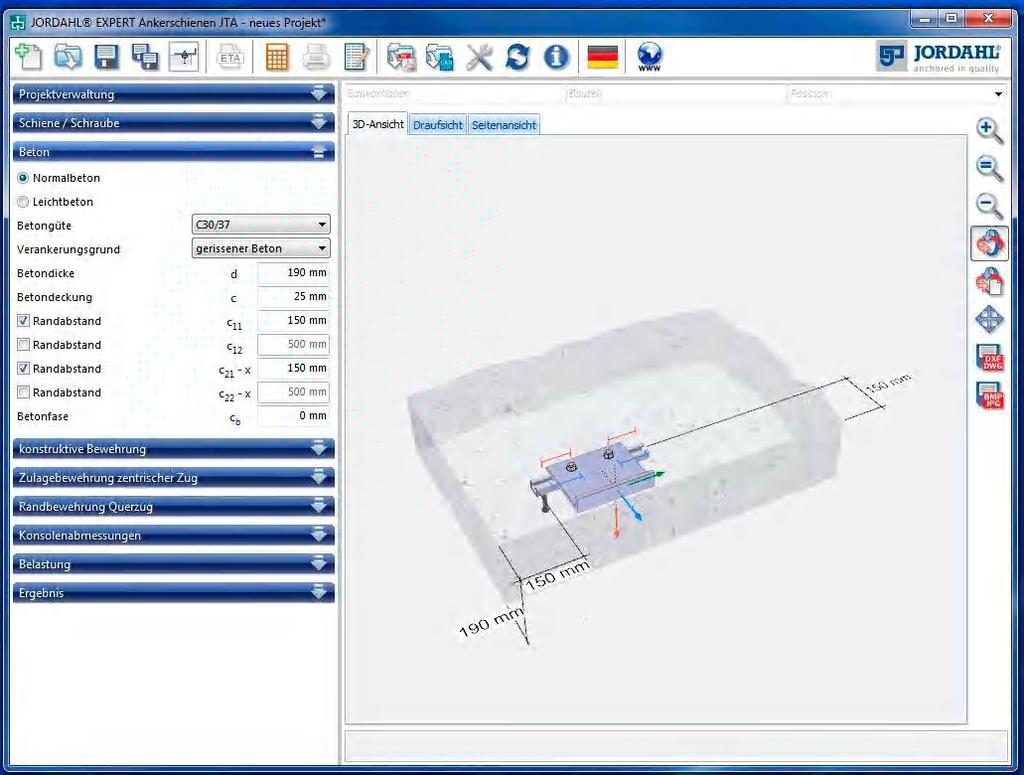Click the 190 mm dimension label in view
Image resolution: width=1024 pixels, height=775 pixels.
(x=491, y=622)
